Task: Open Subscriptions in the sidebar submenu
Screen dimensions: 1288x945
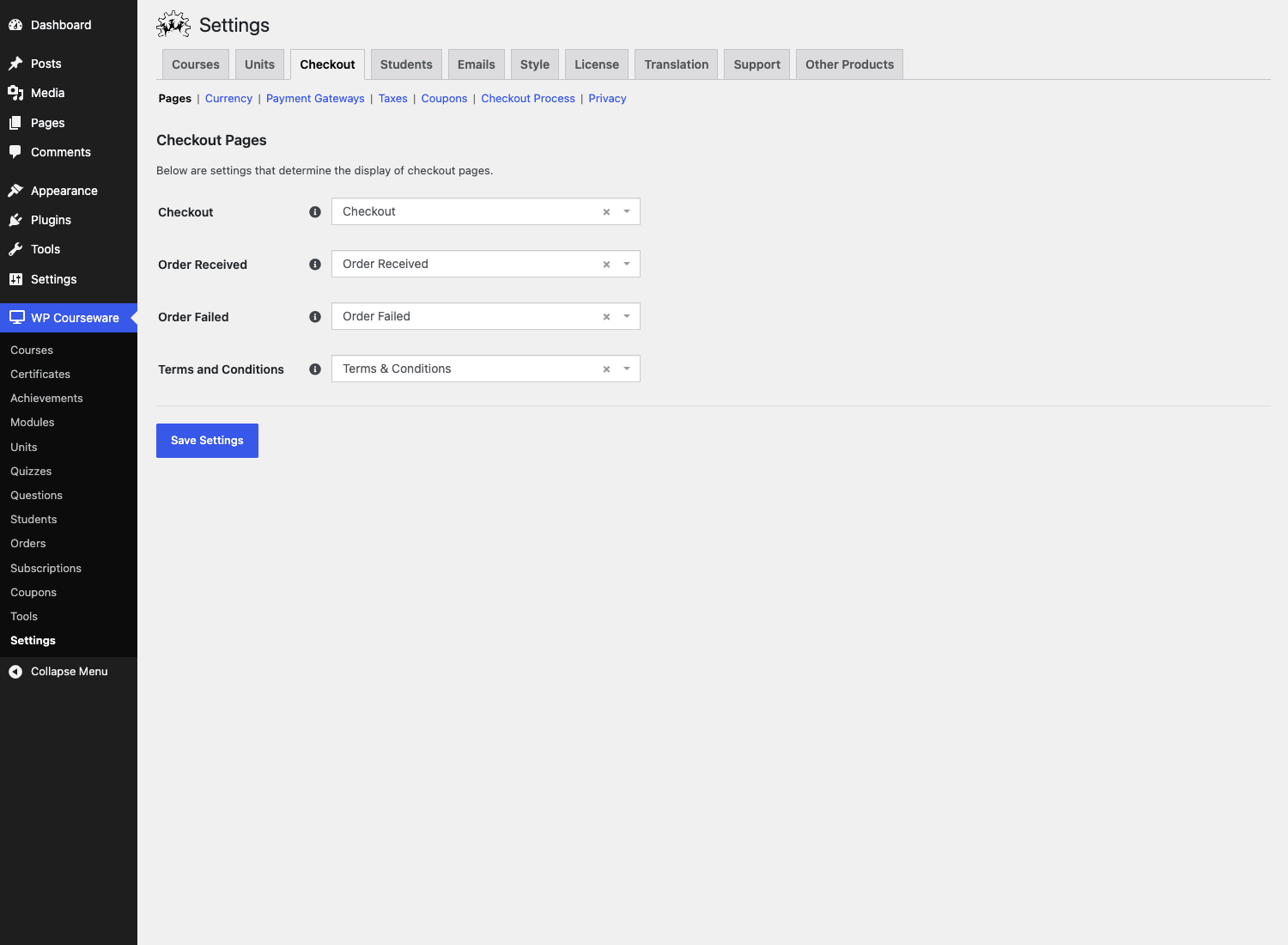Action: [46, 569]
